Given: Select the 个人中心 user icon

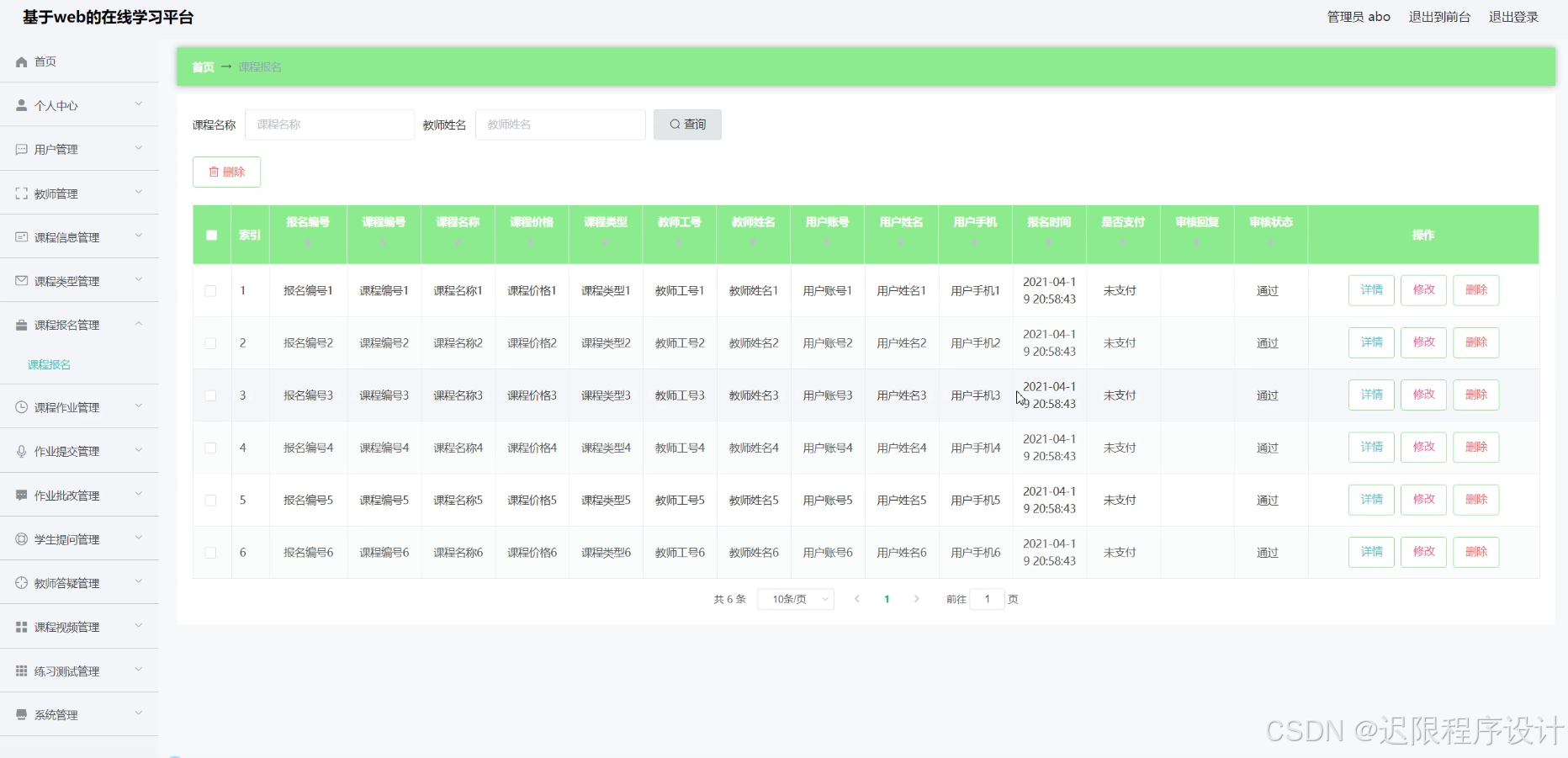Looking at the screenshot, I should pos(20,105).
